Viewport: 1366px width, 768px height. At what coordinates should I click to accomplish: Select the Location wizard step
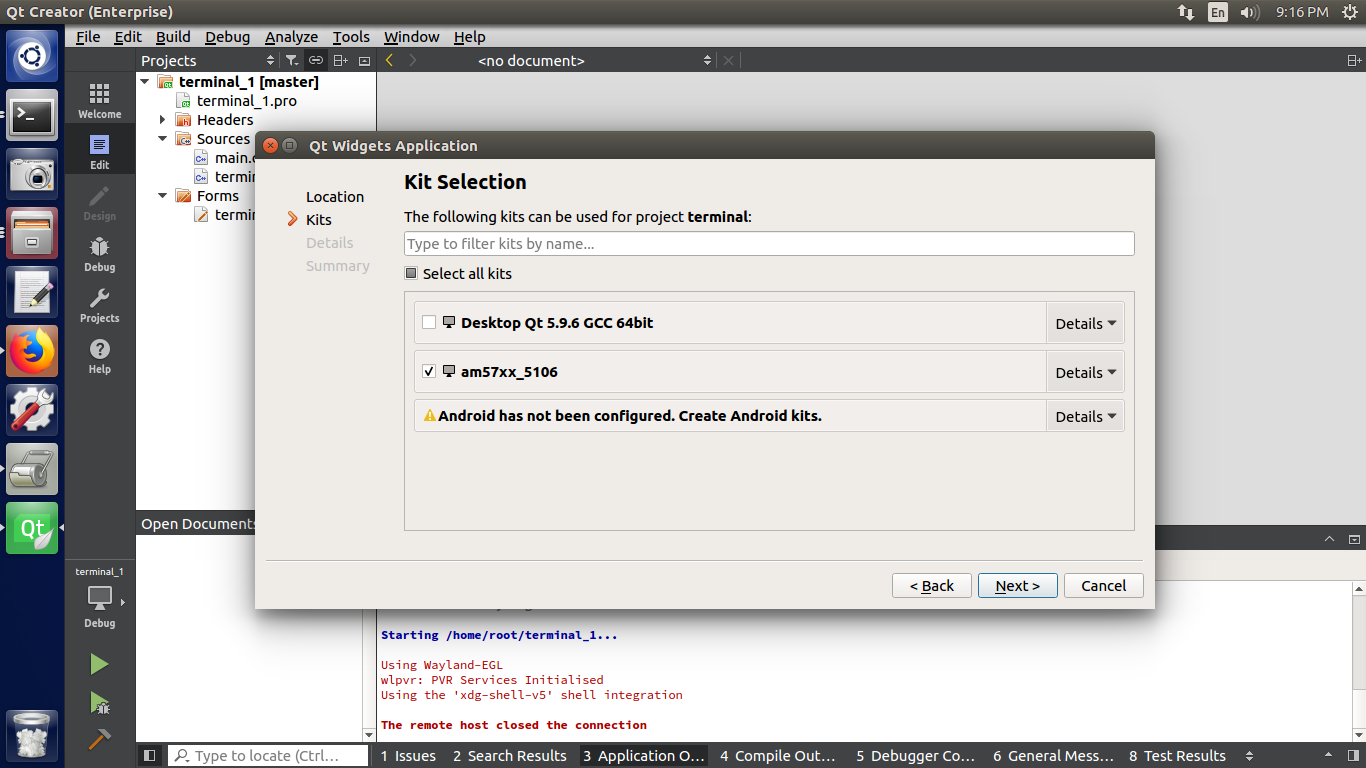pyautogui.click(x=335, y=197)
